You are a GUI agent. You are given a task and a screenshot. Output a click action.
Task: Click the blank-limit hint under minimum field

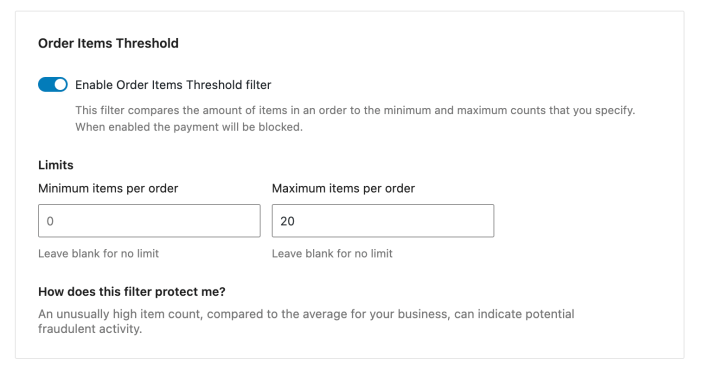98,253
